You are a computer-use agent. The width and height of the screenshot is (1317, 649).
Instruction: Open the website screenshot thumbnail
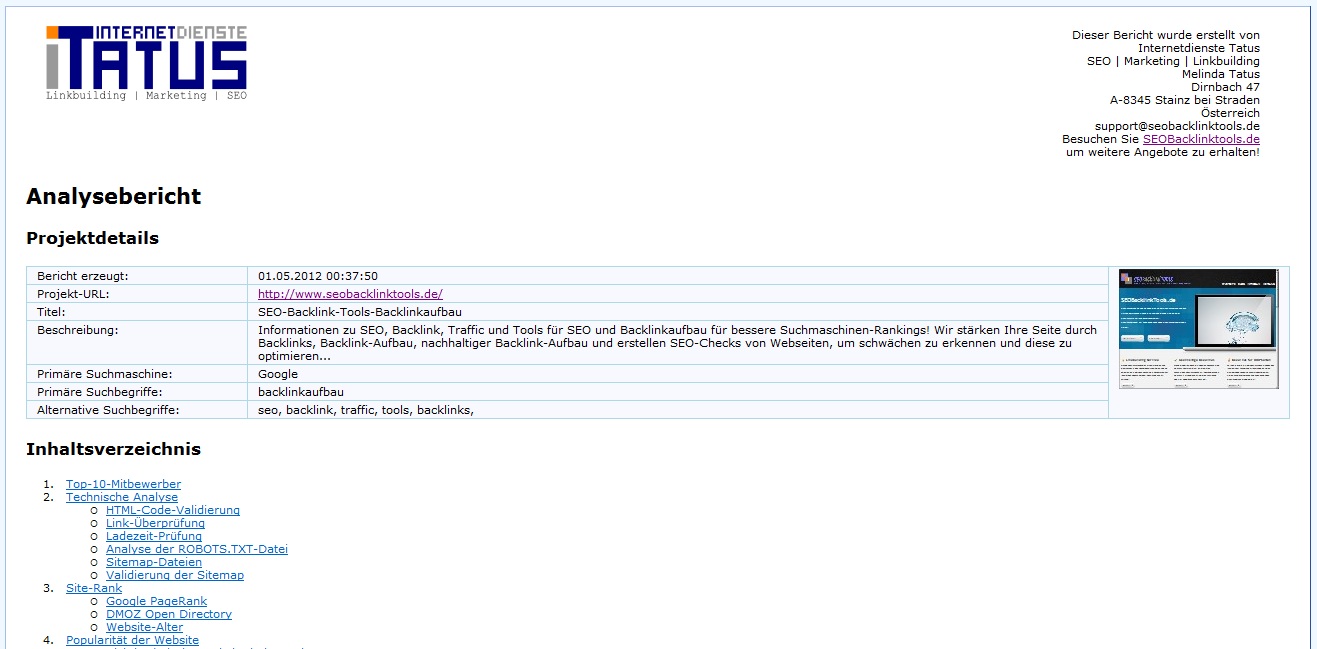(x=1198, y=329)
